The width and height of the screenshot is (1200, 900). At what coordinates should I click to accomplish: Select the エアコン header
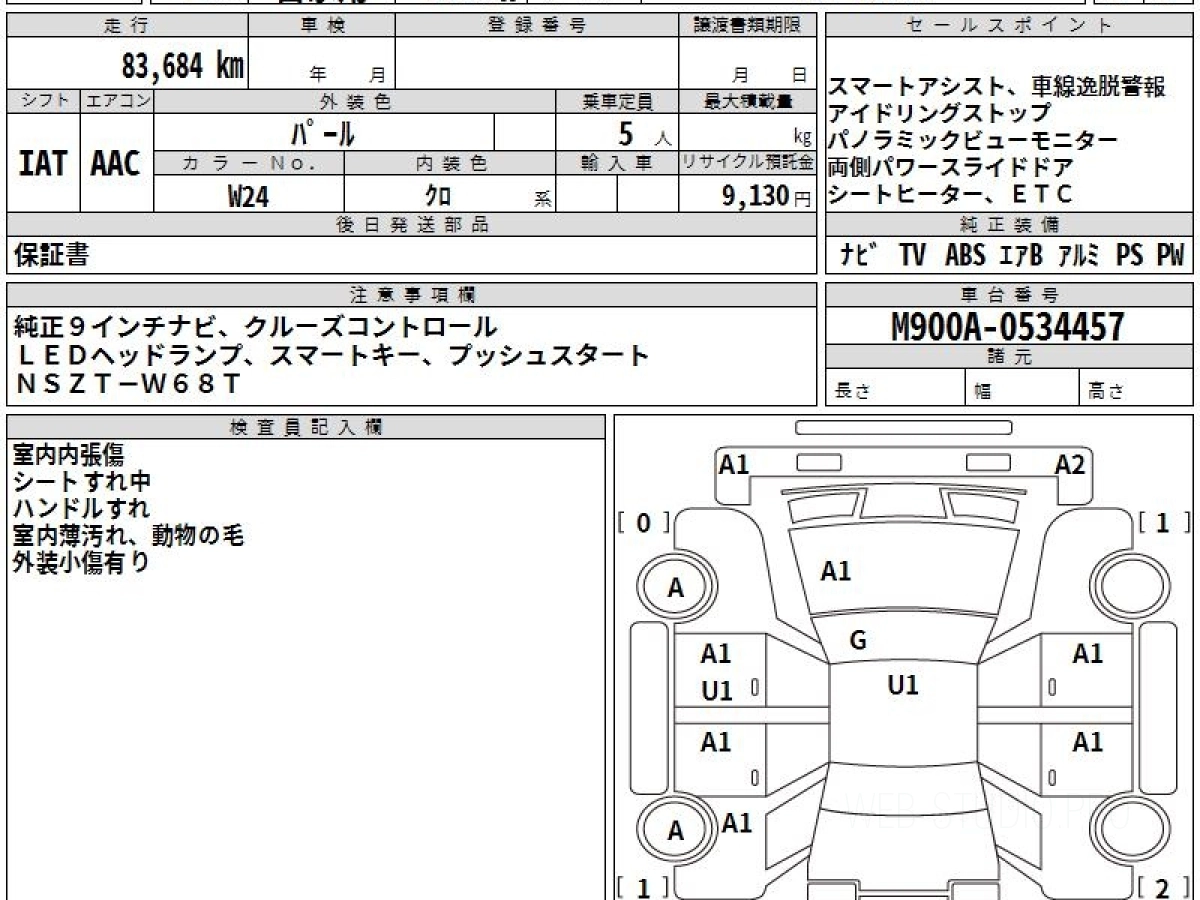click(x=116, y=102)
